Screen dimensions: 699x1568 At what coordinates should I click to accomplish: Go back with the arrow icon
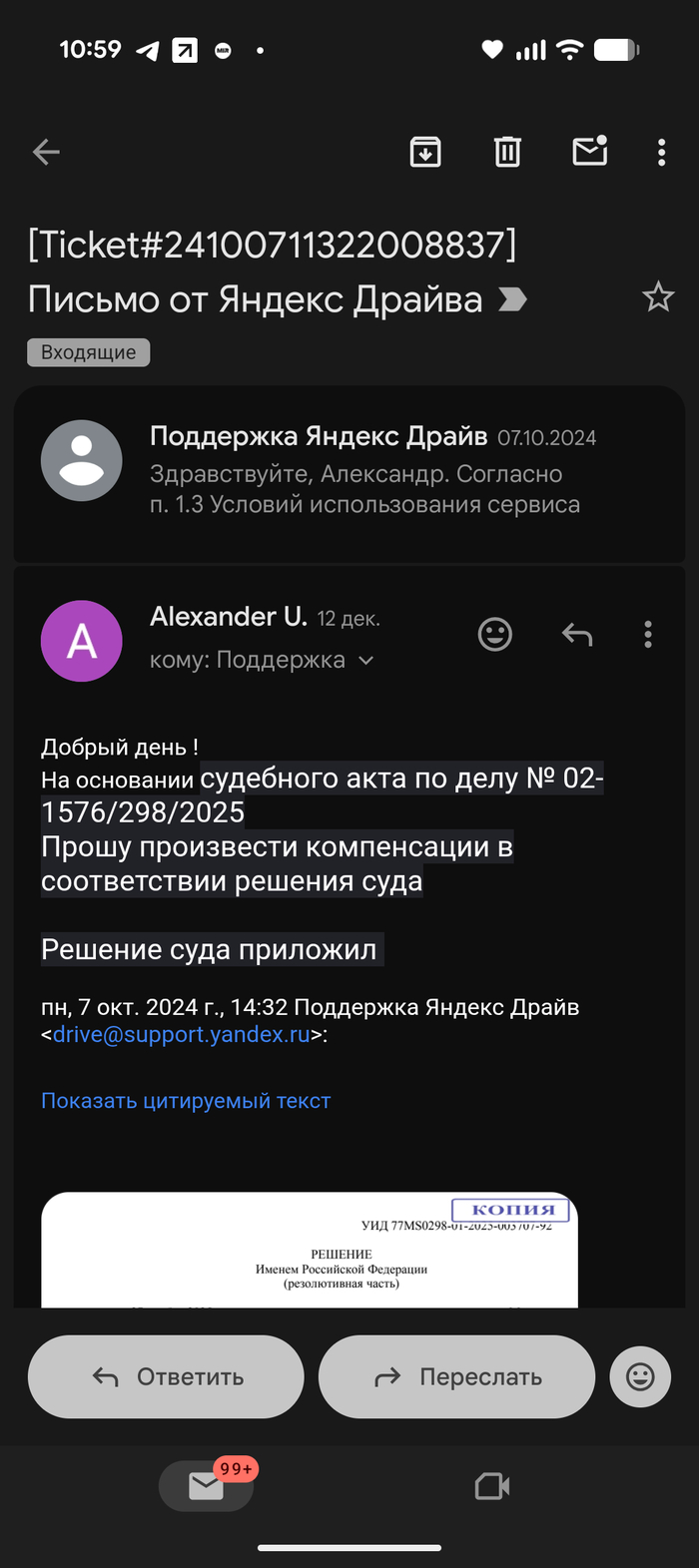pos(47,152)
